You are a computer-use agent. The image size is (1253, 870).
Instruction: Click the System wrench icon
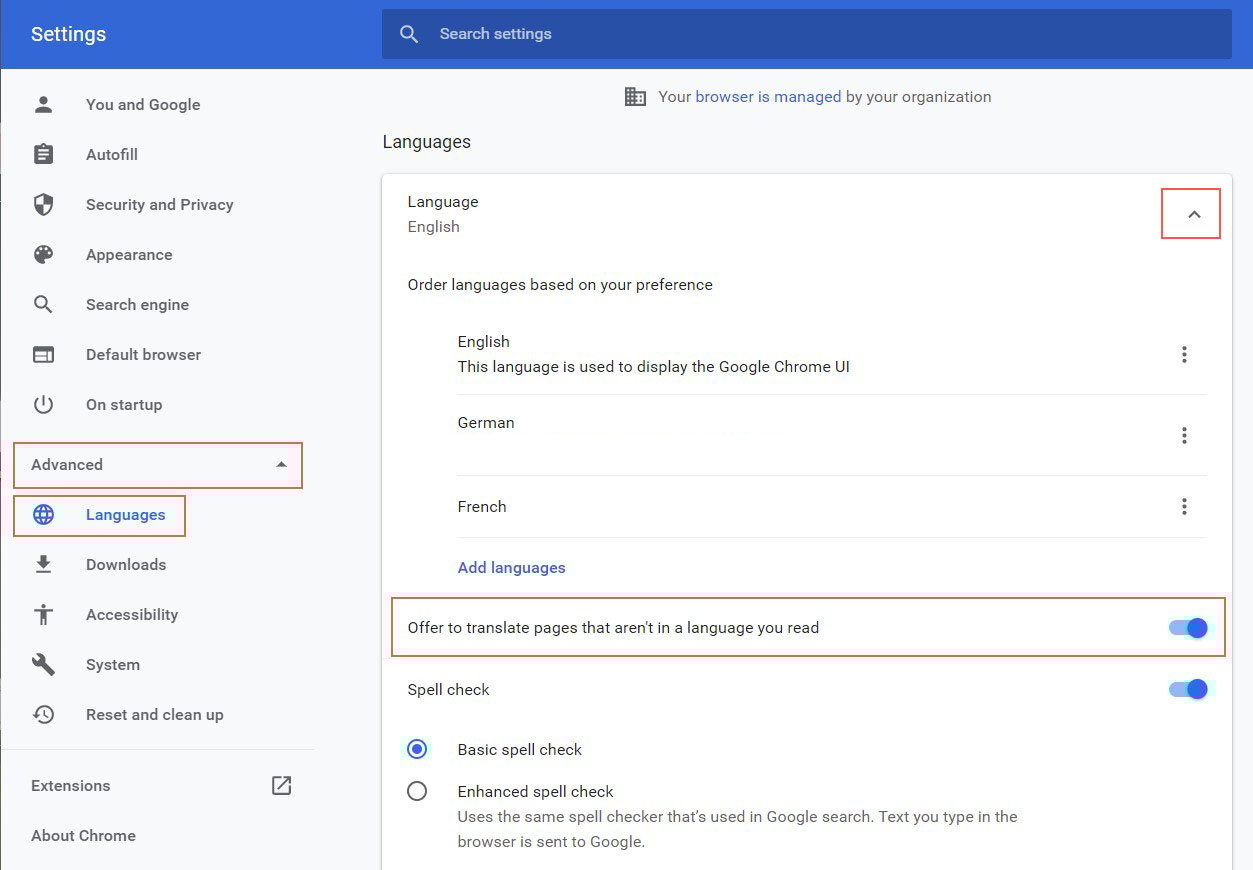coord(43,664)
